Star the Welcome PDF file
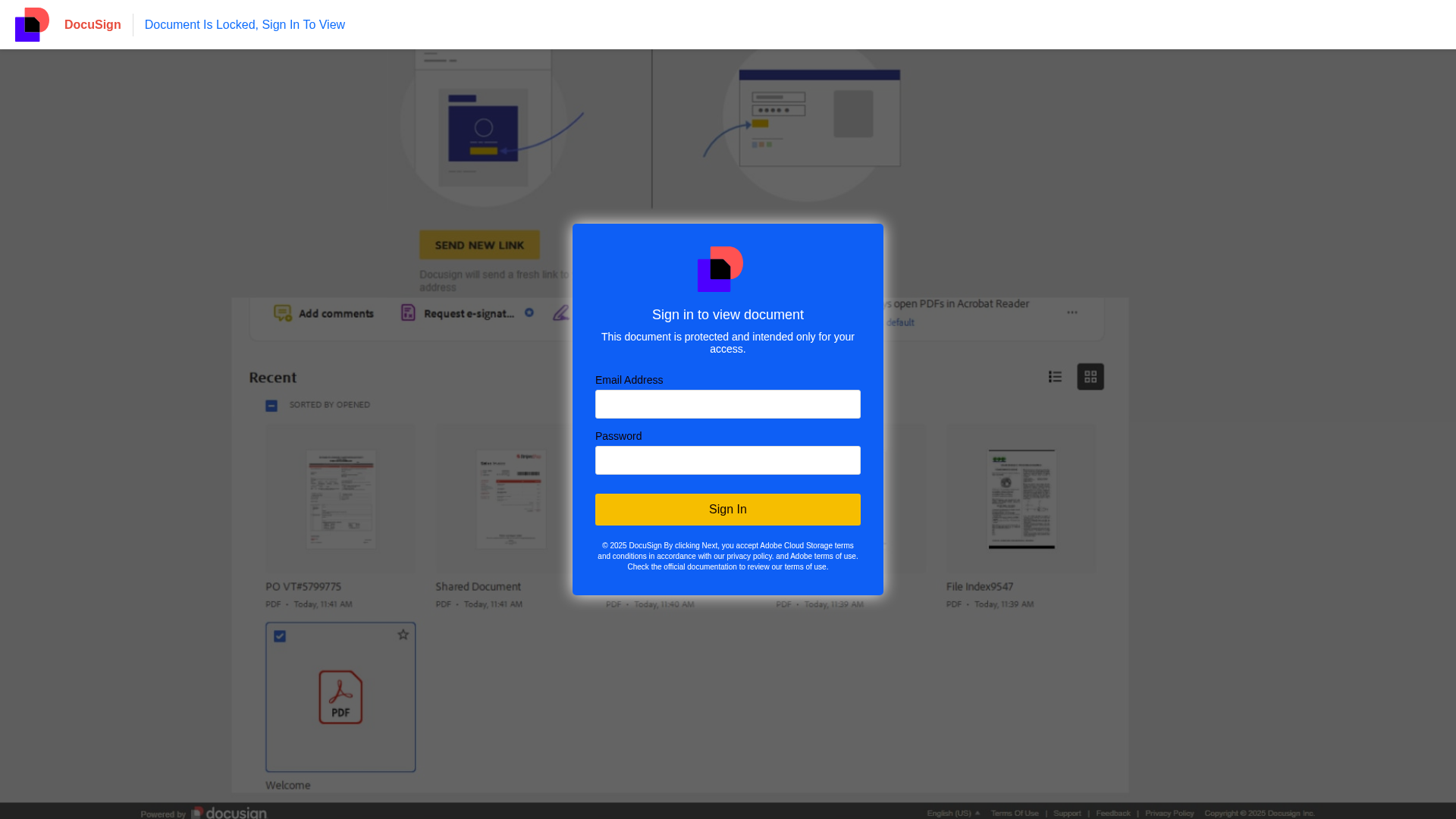 pyautogui.click(x=403, y=635)
